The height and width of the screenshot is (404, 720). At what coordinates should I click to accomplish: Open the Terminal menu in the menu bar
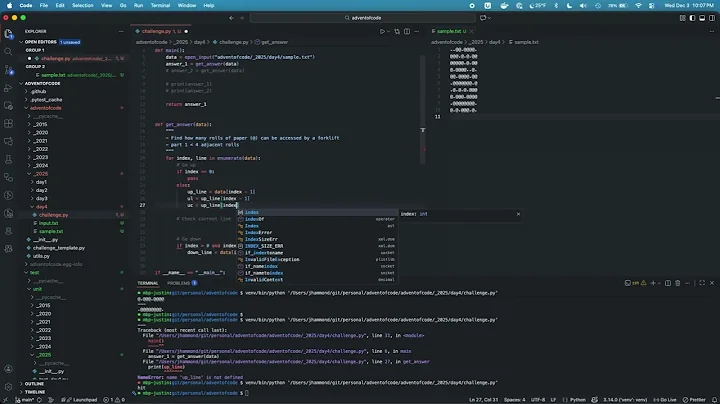pyautogui.click(x=160, y=6)
